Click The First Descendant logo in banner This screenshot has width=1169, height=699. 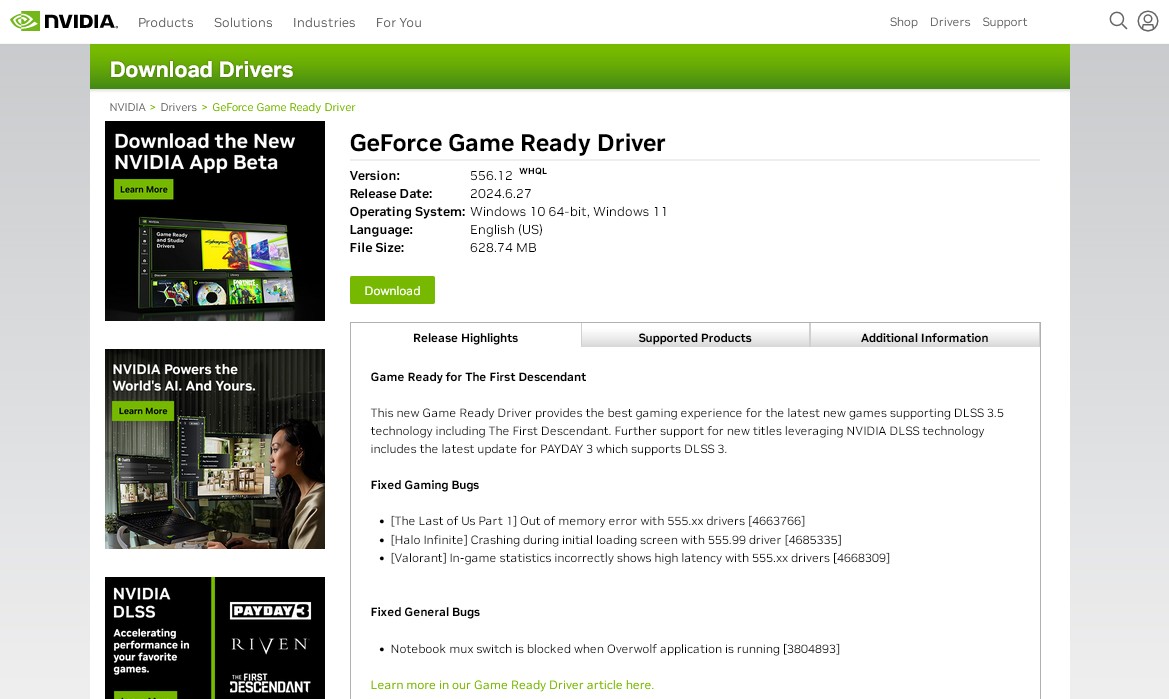[270, 683]
